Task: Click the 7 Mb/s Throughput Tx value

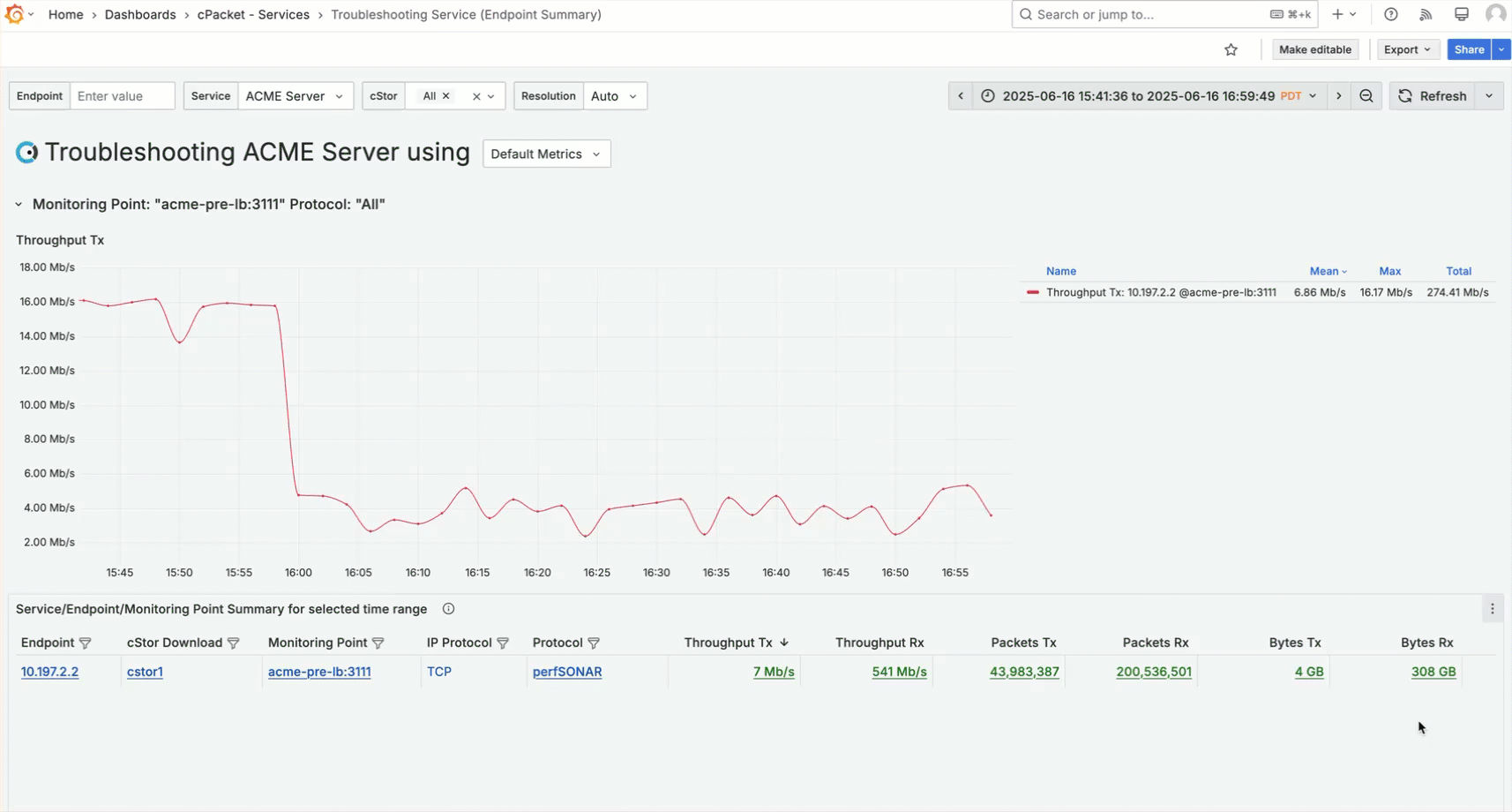Action: 774,672
